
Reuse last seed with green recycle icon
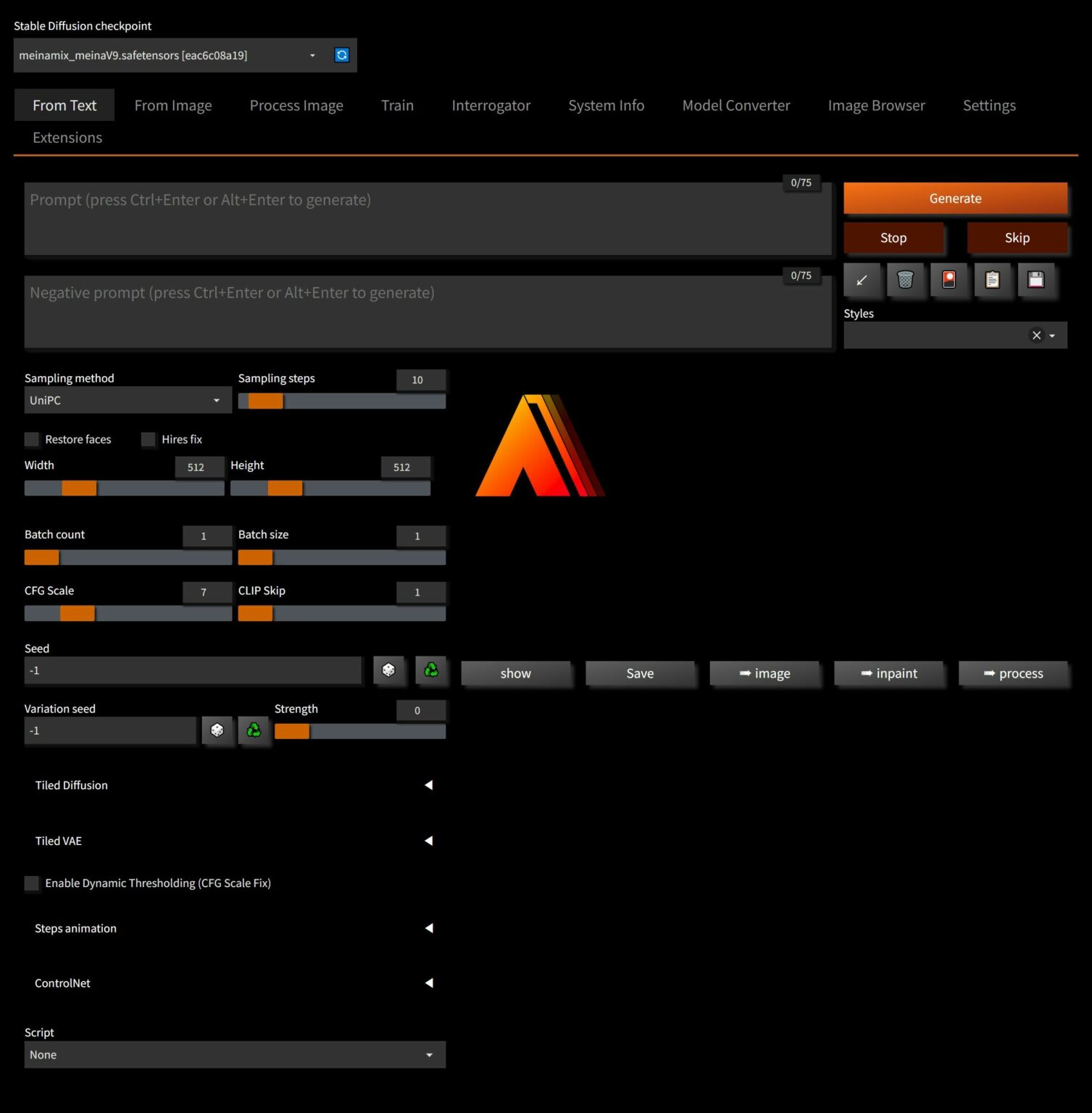coord(431,670)
